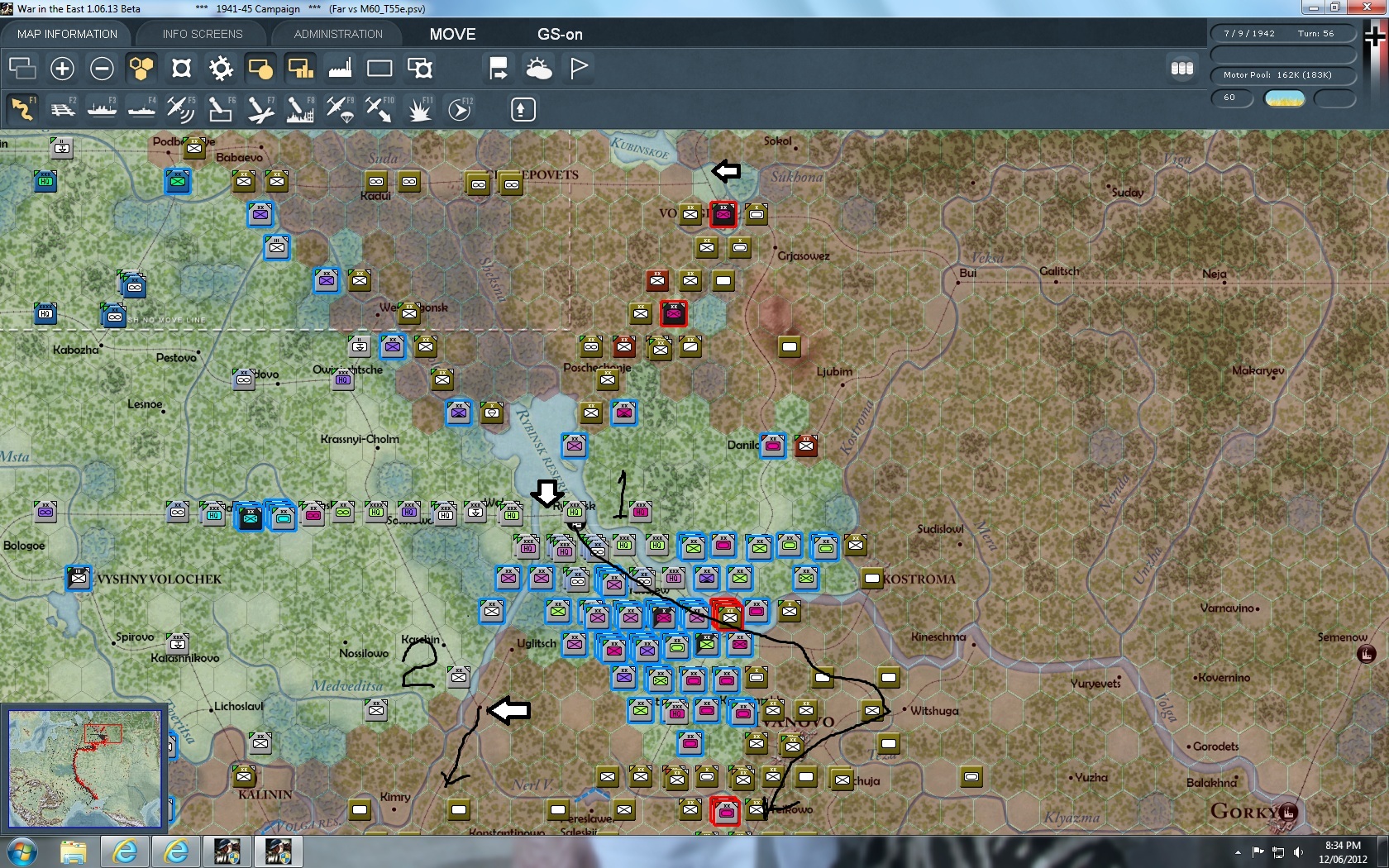Toggle the highlighted rectangle-and-circle map icon

pyautogui.click(x=260, y=69)
